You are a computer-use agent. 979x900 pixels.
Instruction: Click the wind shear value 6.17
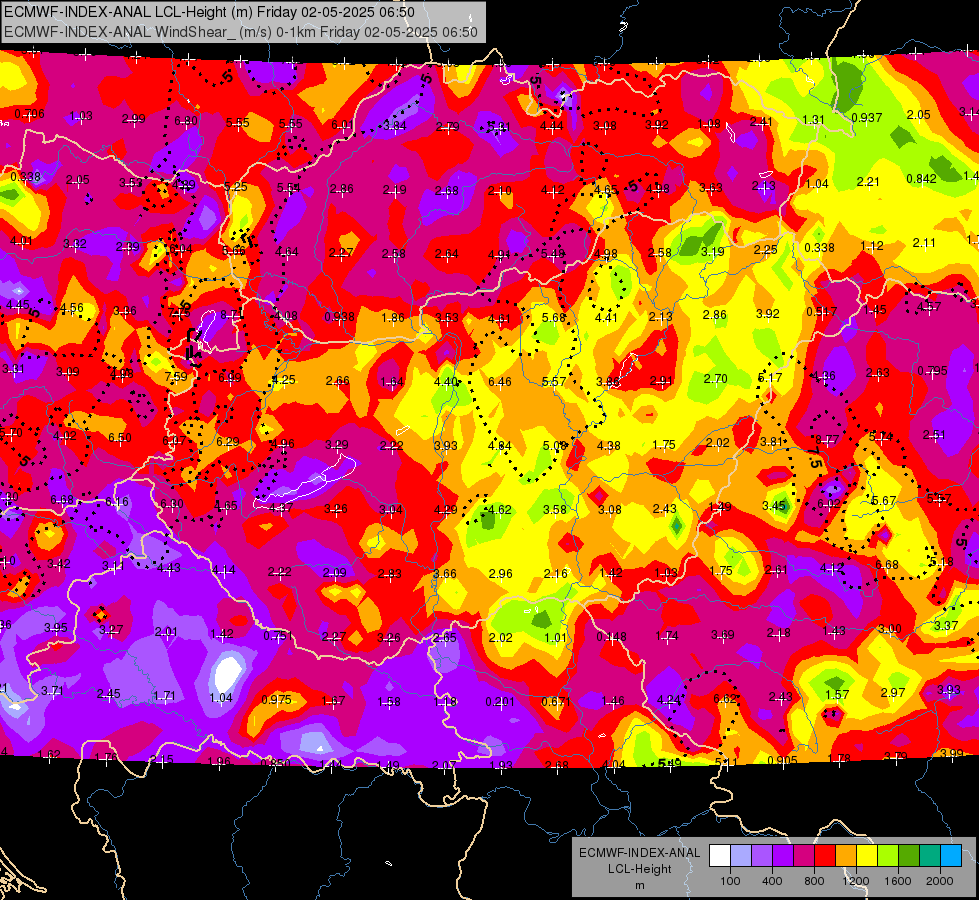770,377
